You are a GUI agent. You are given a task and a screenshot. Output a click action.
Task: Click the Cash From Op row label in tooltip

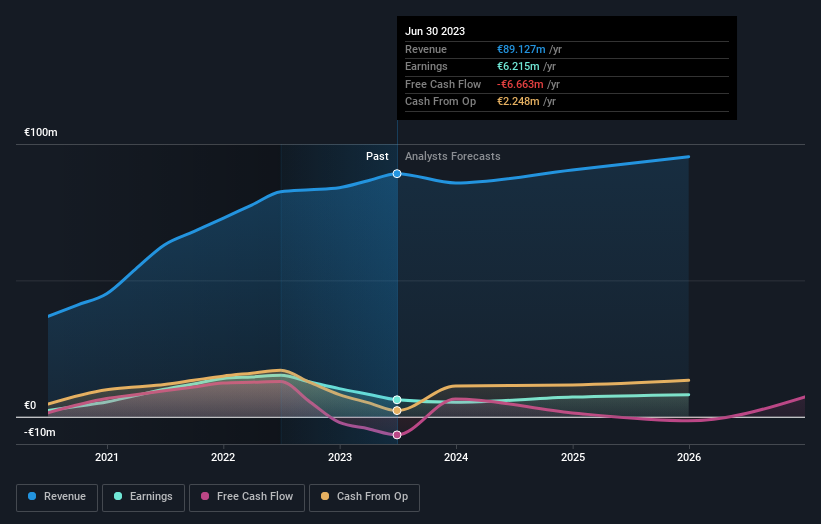(x=440, y=102)
